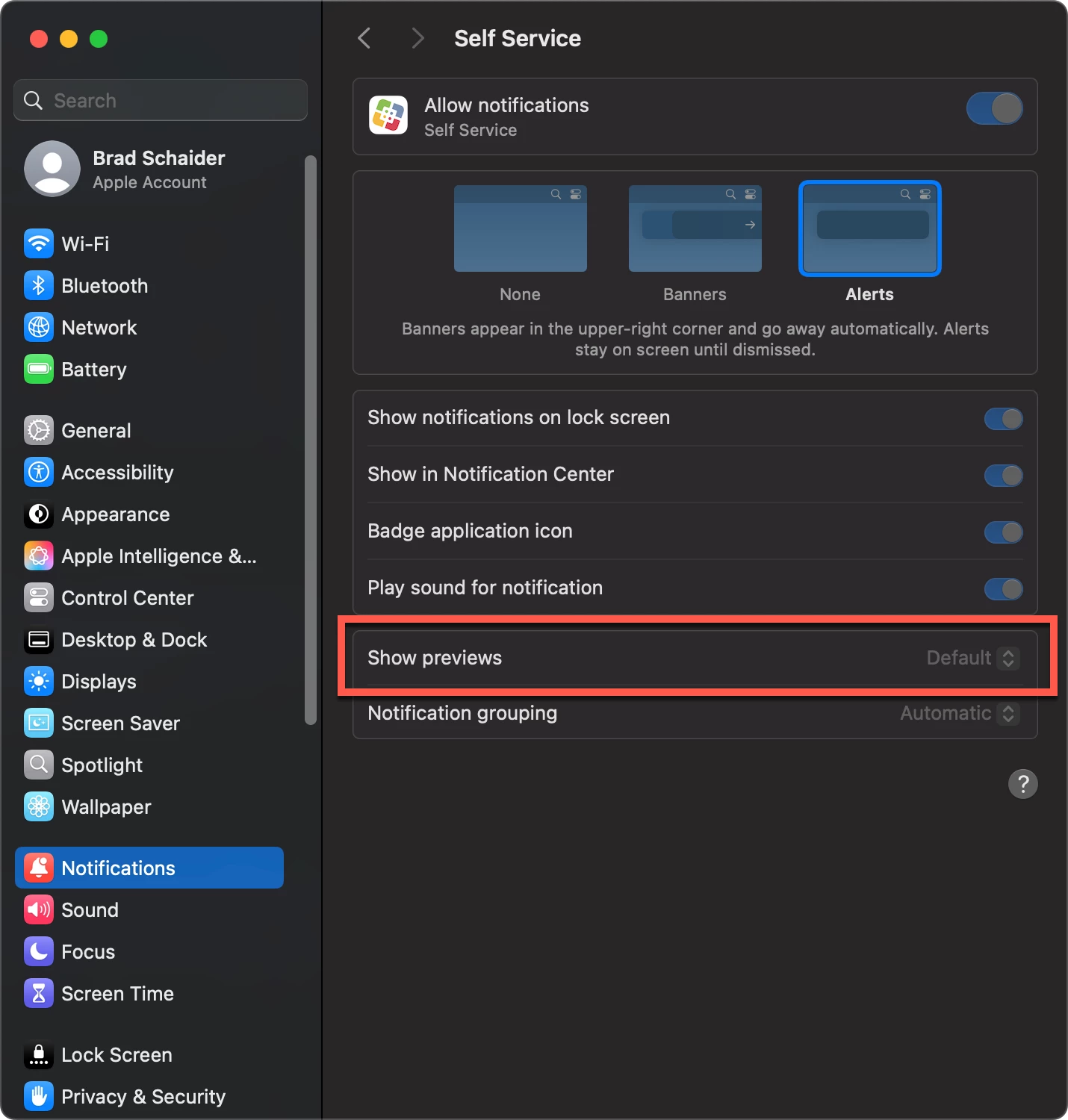1068x1120 pixels.
Task: Click the Bluetooth icon in sidebar
Action: tap(39, 285)
